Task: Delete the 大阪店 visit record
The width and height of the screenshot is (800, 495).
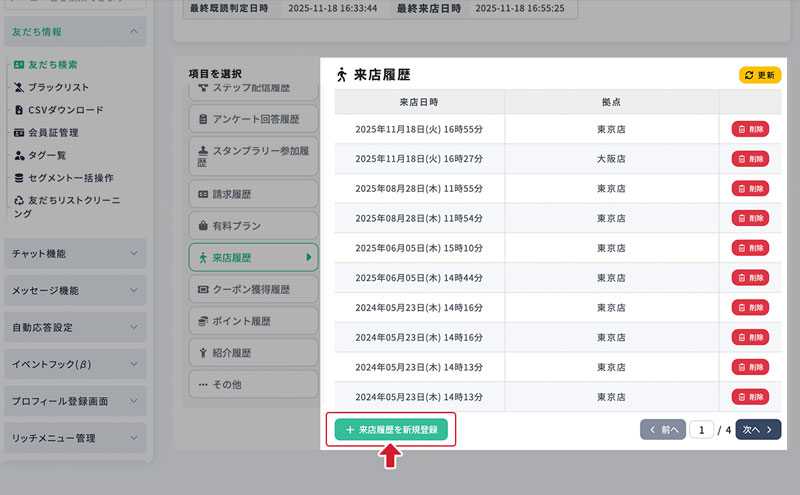Action: pyautogui.click(x=750, y=158)
